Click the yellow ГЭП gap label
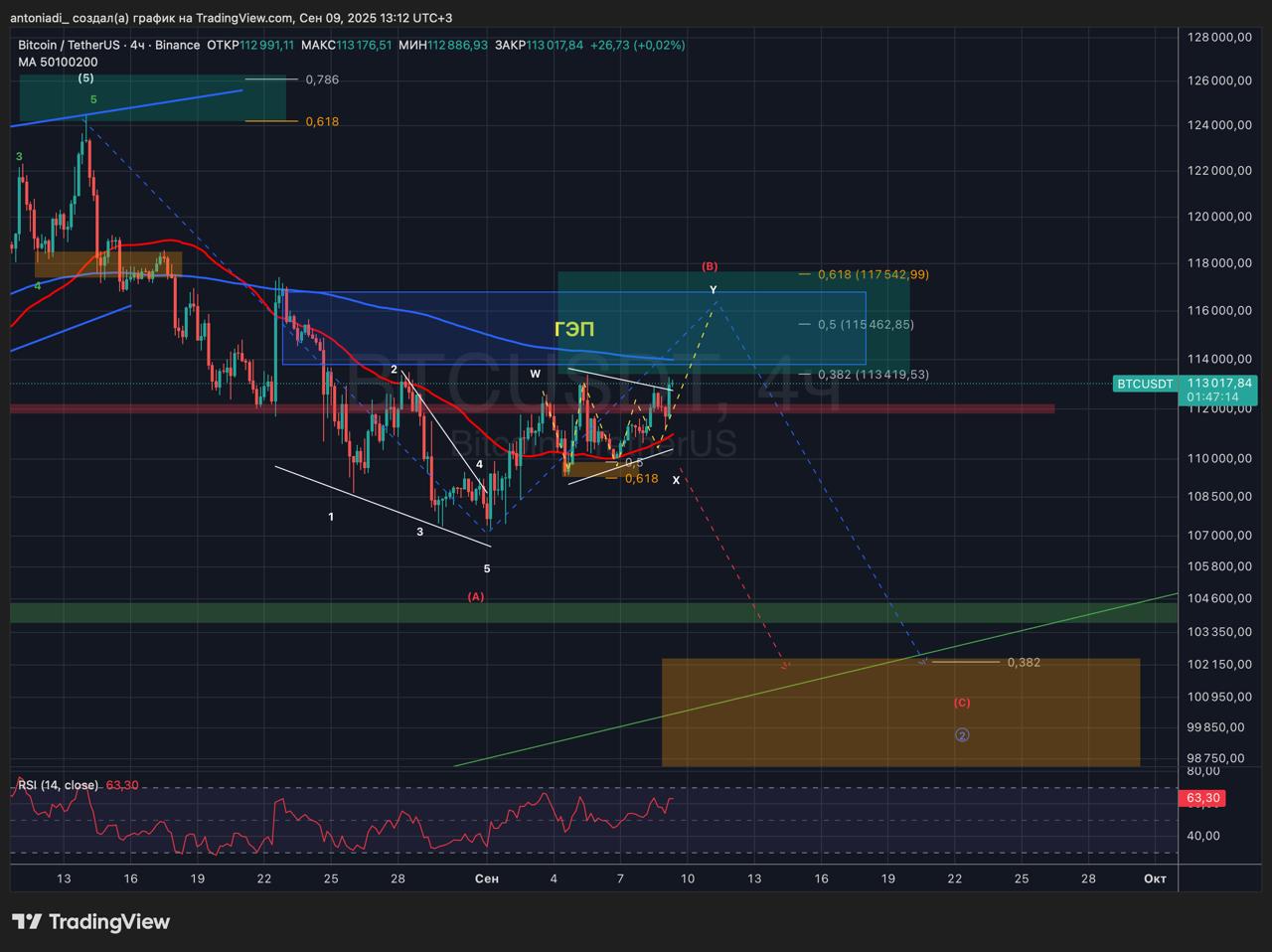The height and width of the screenshot is (952, 1272). (574, 329)
